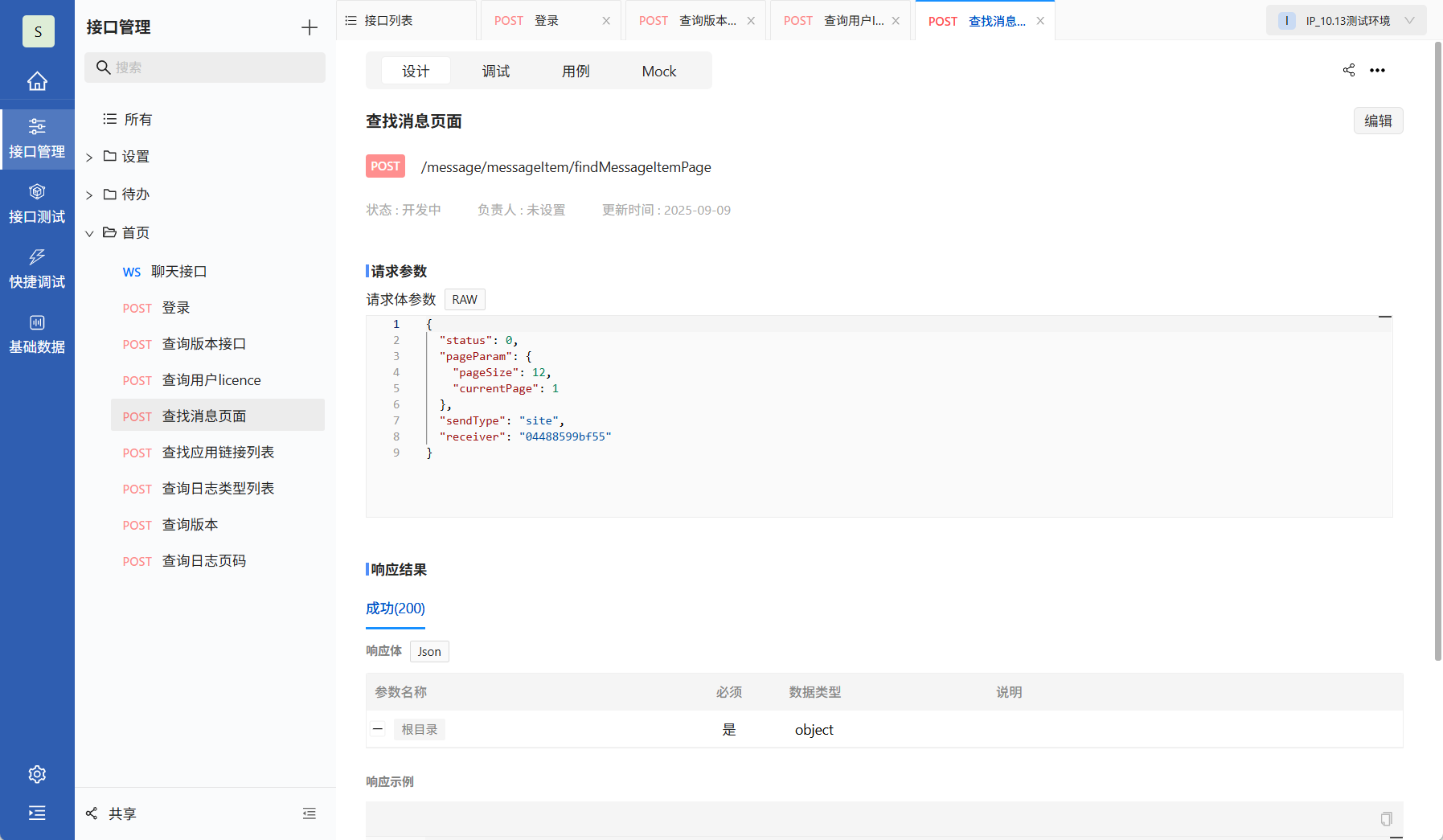Image resolution: width=1443 pixels, height=840 pixels.
Task: Open the 查询日志页码 item
Action: [x=218, y=561]
